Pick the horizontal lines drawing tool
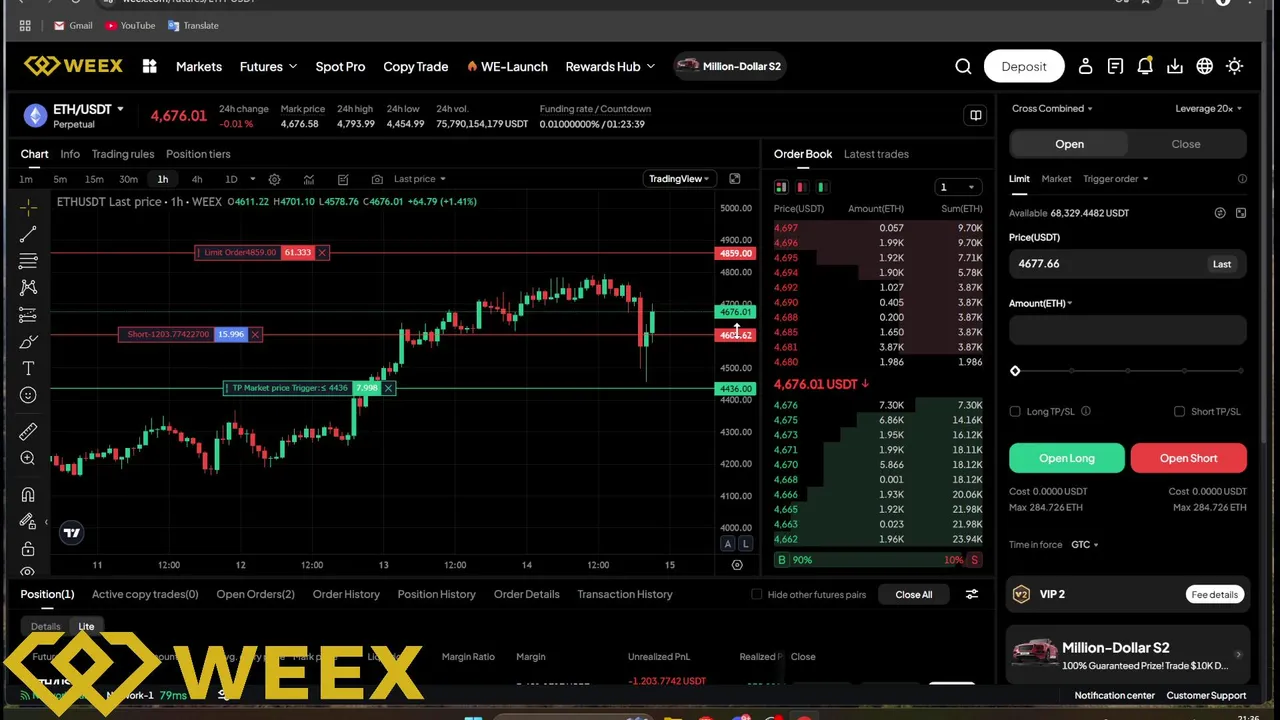This screenshot has width=1280, height=720. click(x=28, y=261)
